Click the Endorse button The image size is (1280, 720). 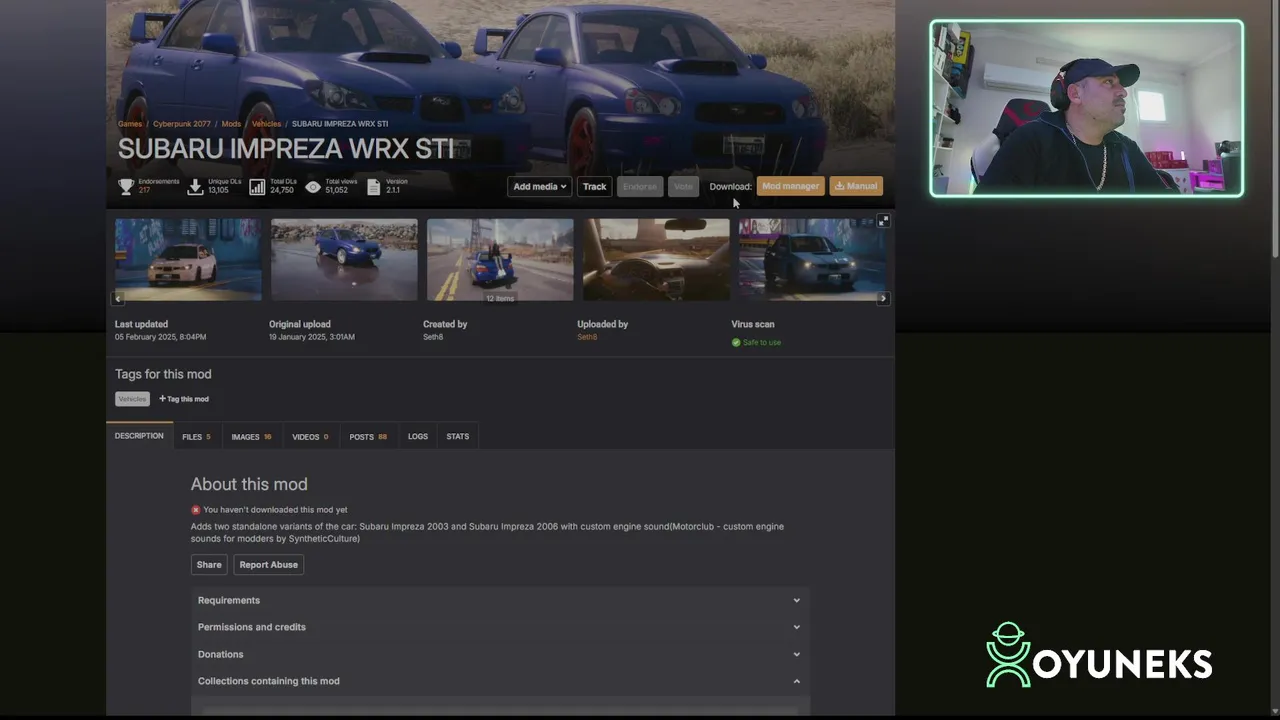pos(640,186)
